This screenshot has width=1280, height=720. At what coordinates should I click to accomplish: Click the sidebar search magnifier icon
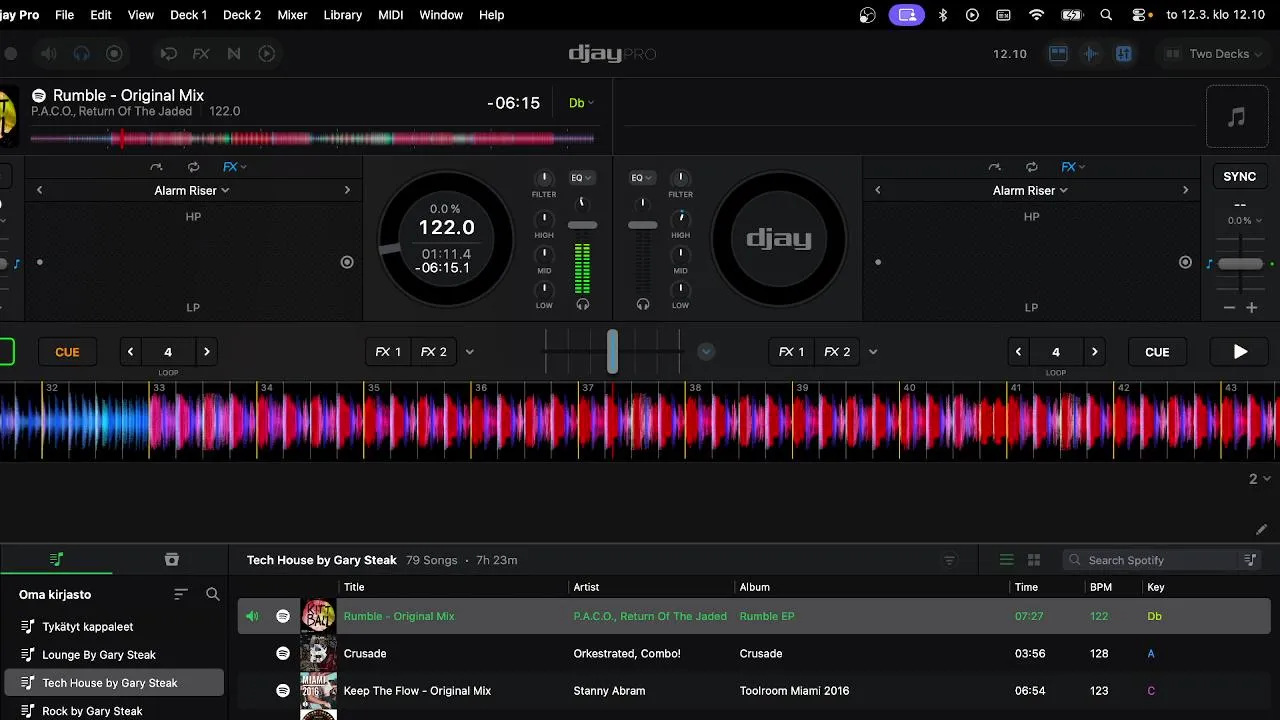(x=213, y=594)
